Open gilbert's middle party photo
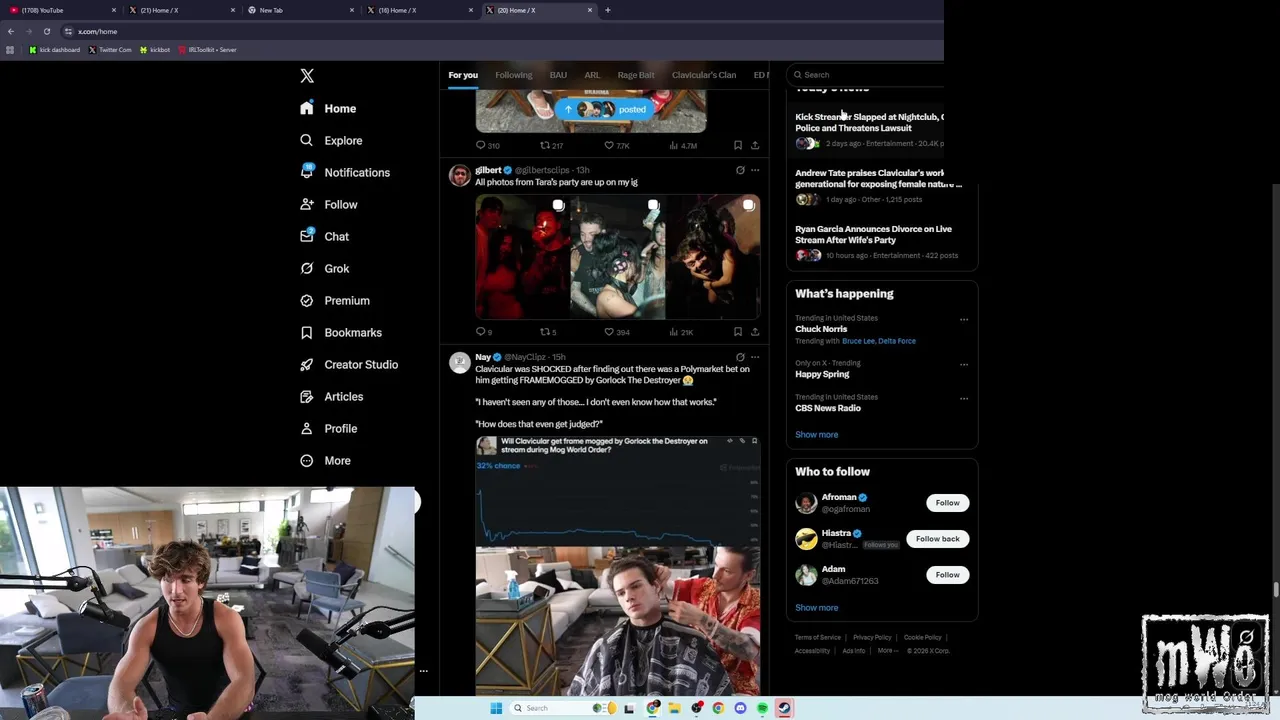1280x720 pixels. 617,257
